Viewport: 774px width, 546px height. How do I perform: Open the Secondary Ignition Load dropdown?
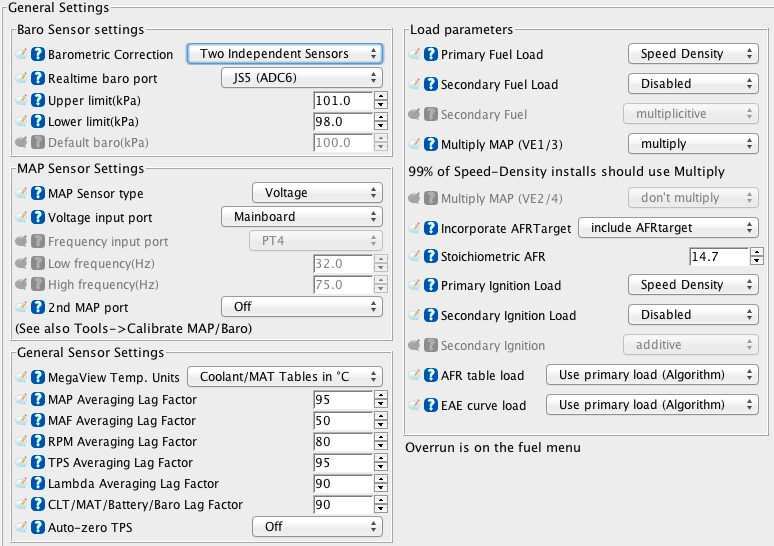pos(692,314)
